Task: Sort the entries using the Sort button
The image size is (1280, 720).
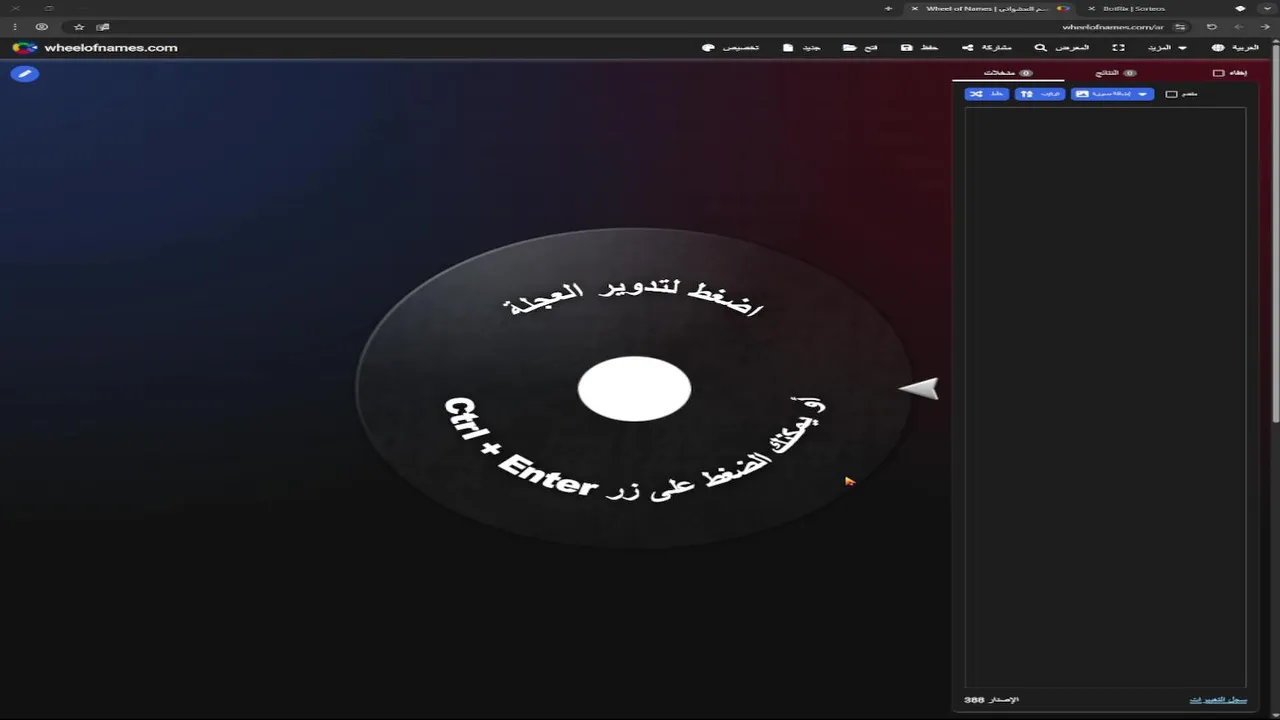Action: click(1040, 94)
